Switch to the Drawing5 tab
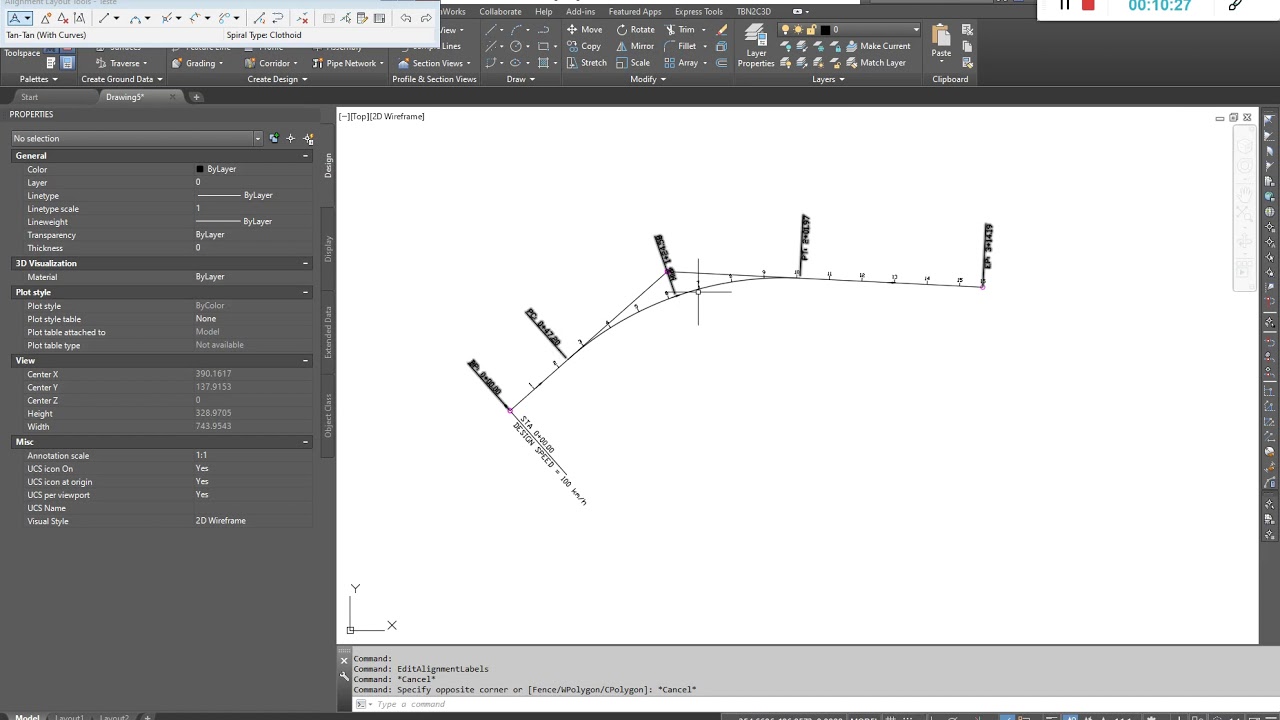 tap(125, 97)
